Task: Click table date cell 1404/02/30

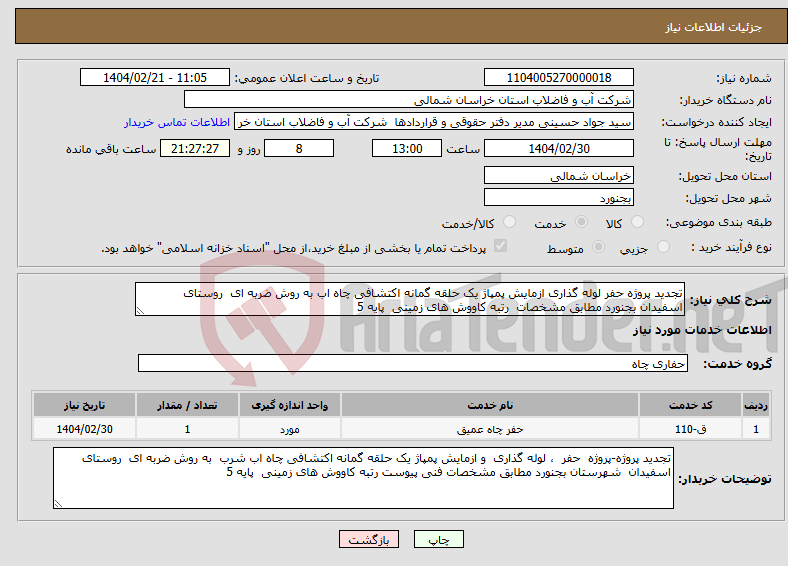Action: click(84, 429)
